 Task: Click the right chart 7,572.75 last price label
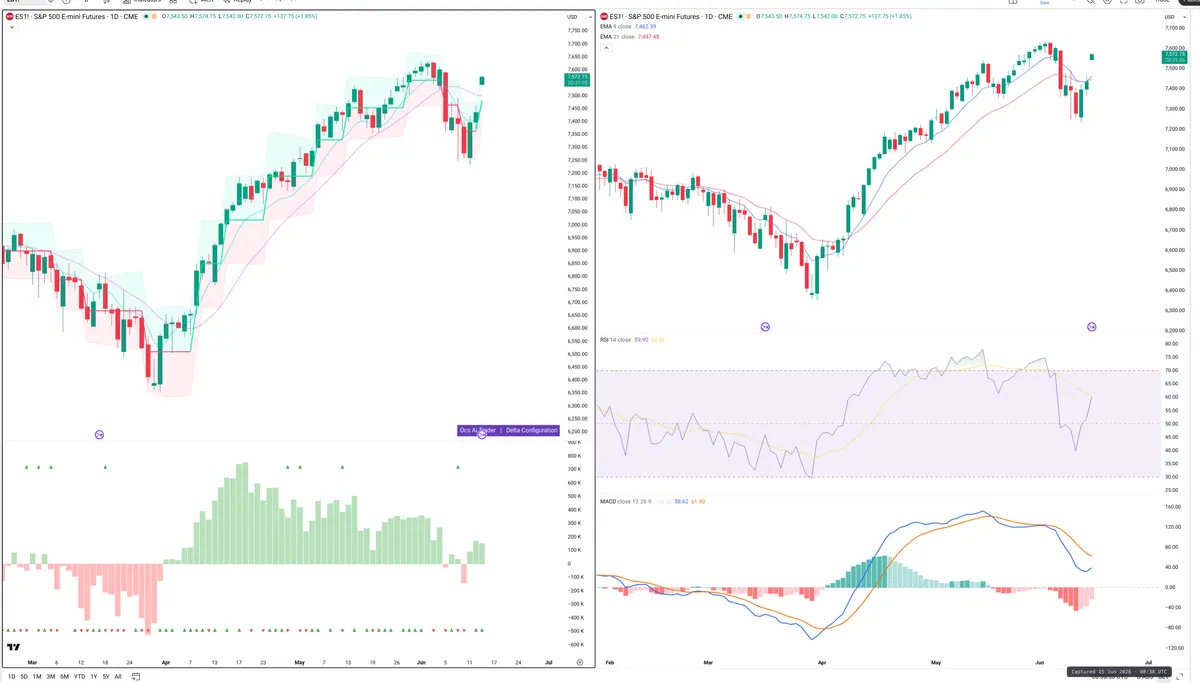[x=1174, y=55]
